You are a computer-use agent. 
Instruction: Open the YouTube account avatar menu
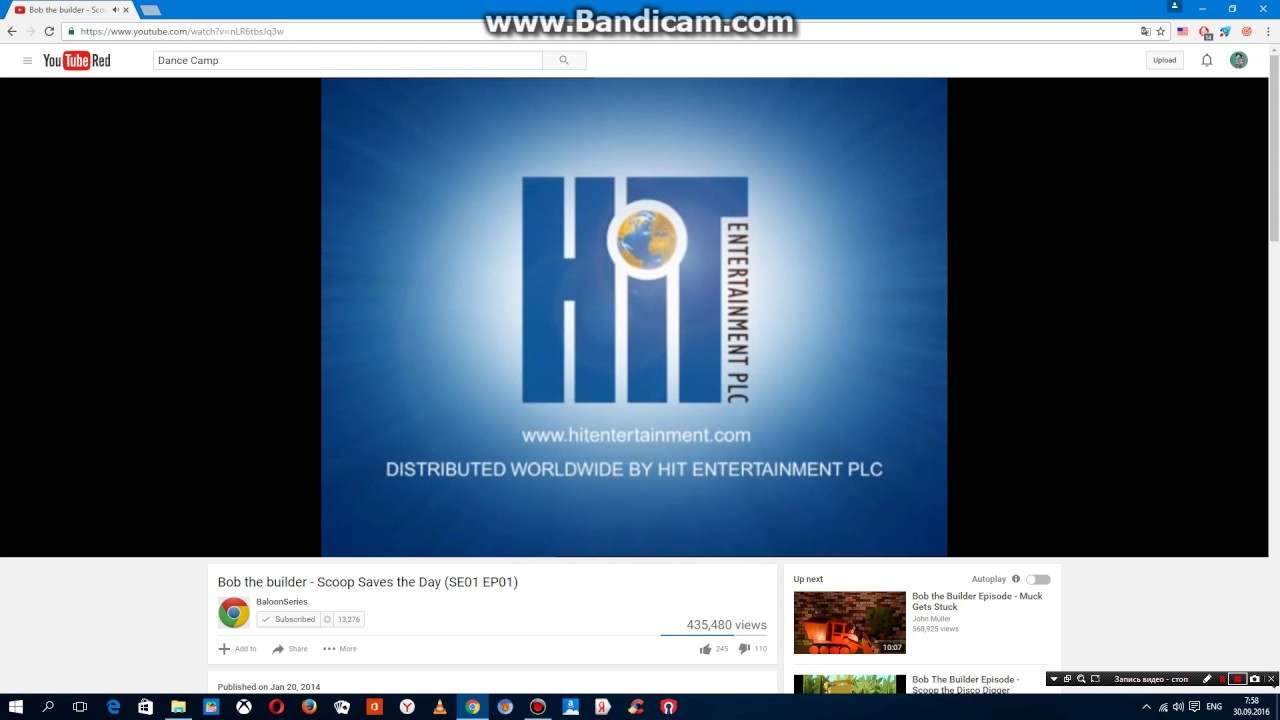(x=1239, y=60)
